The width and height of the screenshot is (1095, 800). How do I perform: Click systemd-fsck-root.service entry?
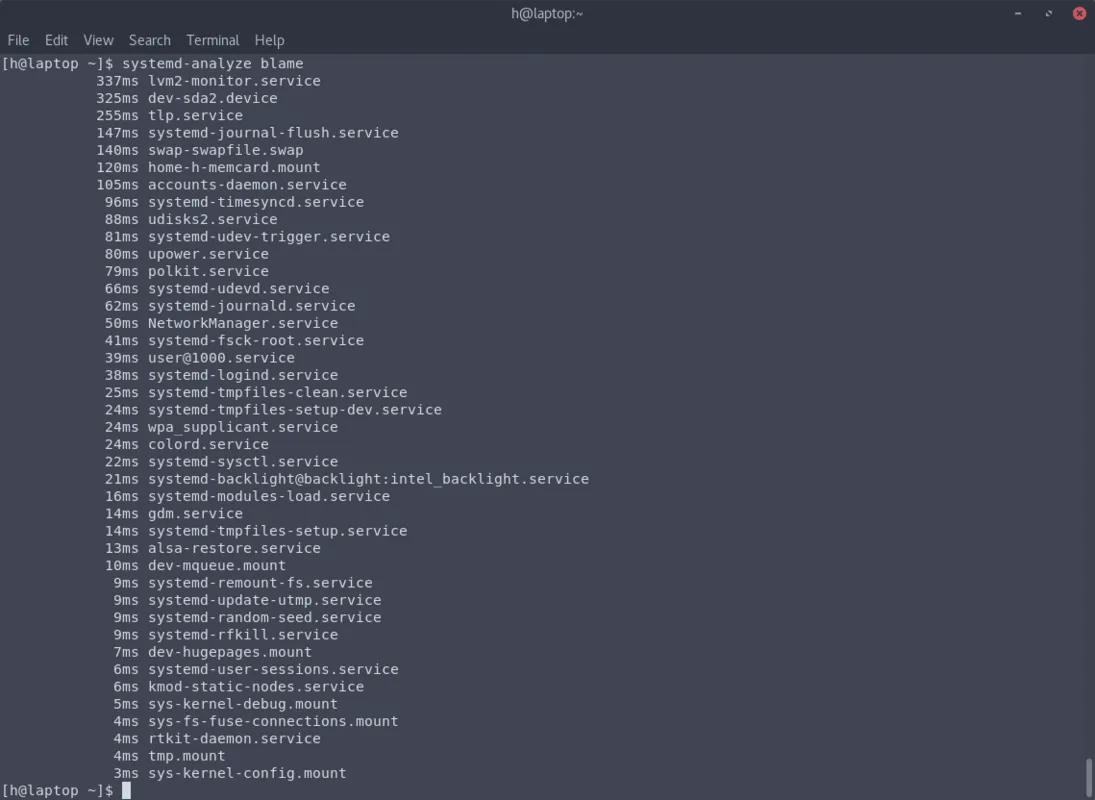(x=234, y=341)
